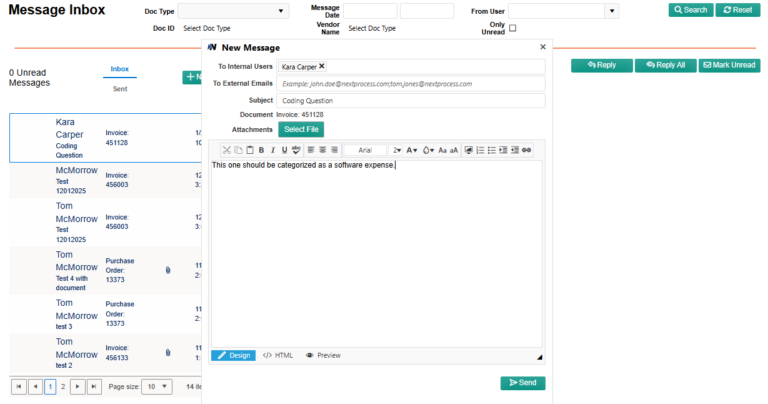This screenshot has width=768, height=404.
Task: Open the font color picker
Action: point(411,150)
